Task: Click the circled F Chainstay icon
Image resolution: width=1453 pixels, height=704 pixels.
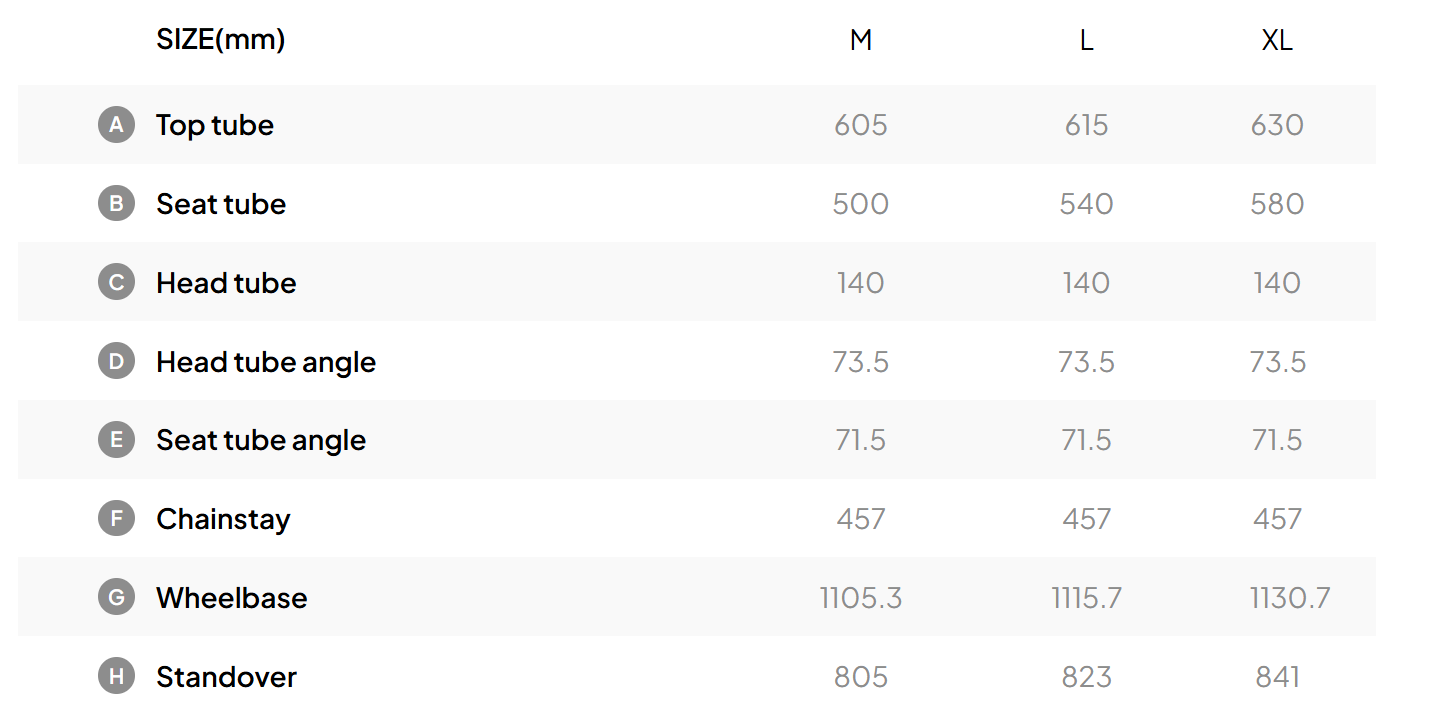Action: pos(116,519)
